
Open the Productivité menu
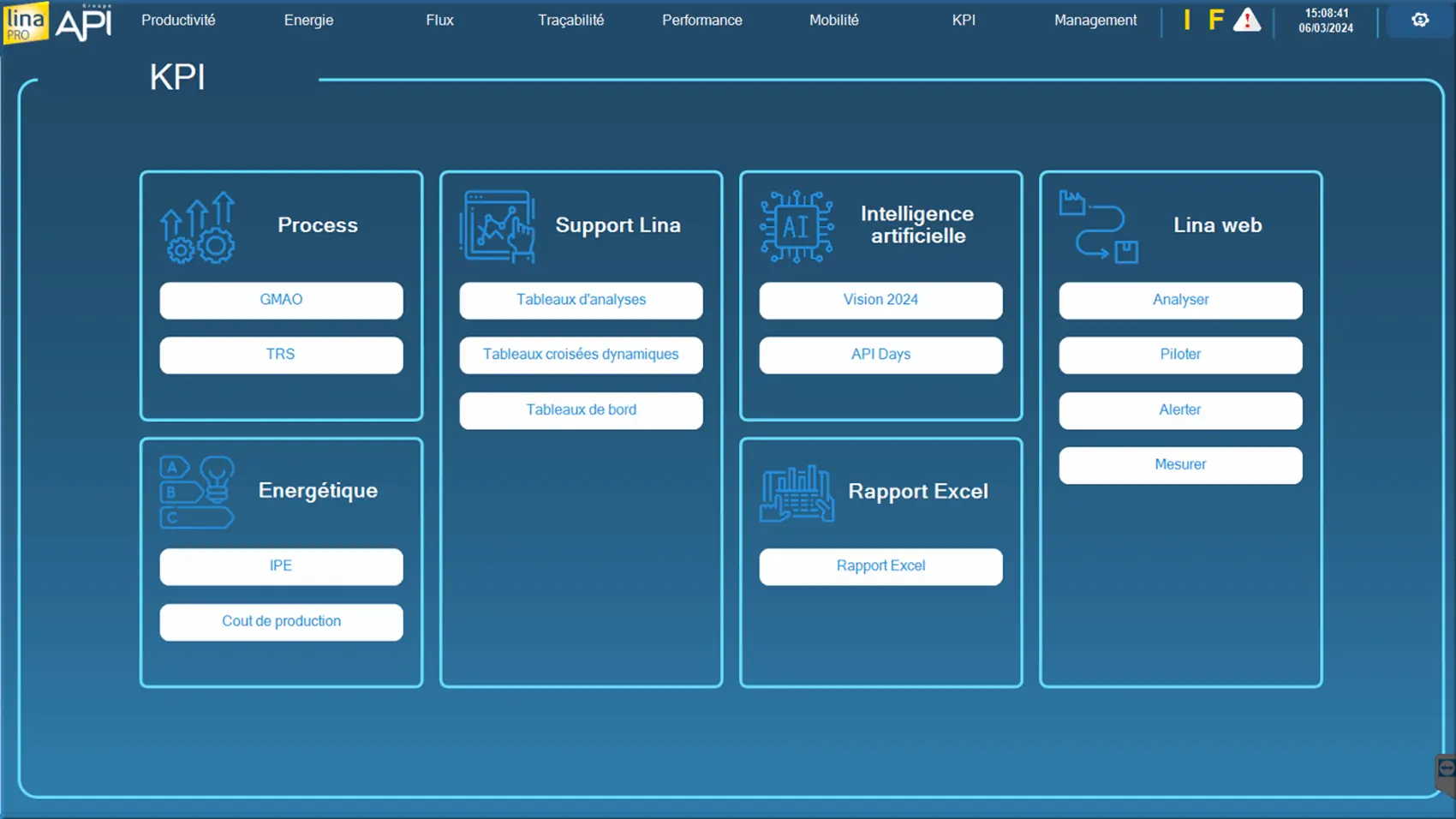178,20
